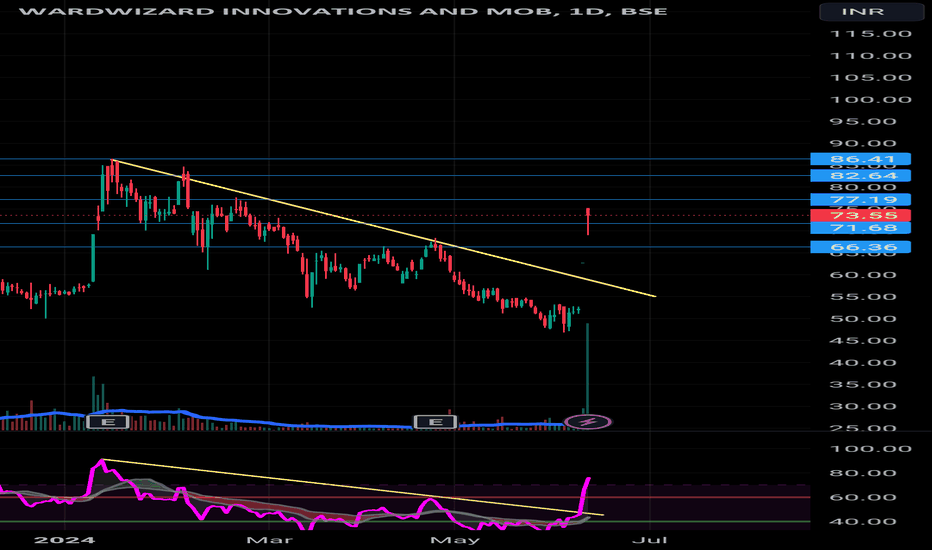Click the tall green volume bar at right
Viewport: 932px width, 550px height.
pyautogui.click(x=587, y=369)
